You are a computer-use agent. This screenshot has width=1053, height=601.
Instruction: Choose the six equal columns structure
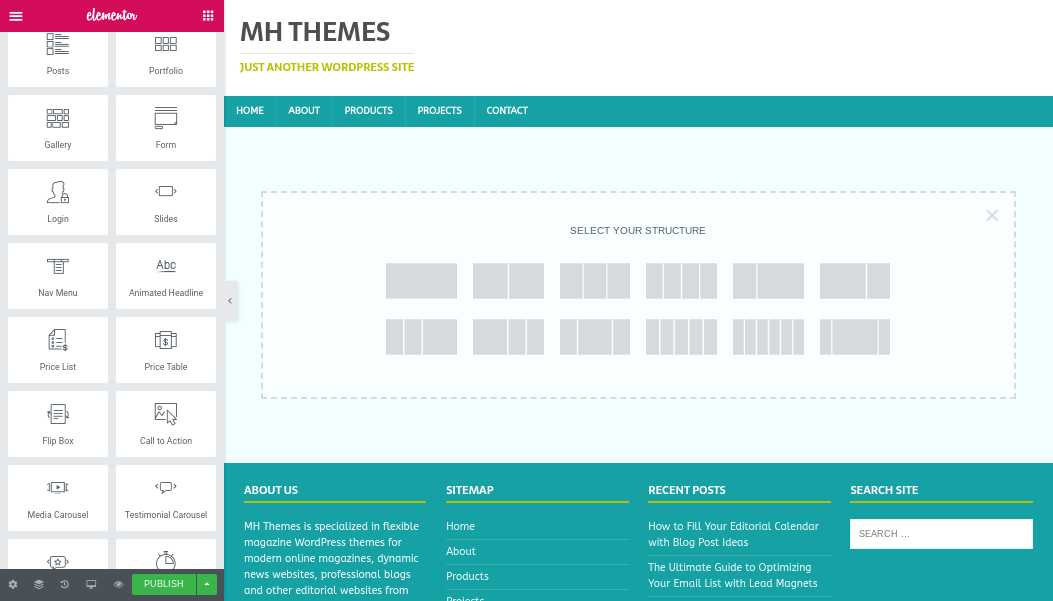click(768, 336)
